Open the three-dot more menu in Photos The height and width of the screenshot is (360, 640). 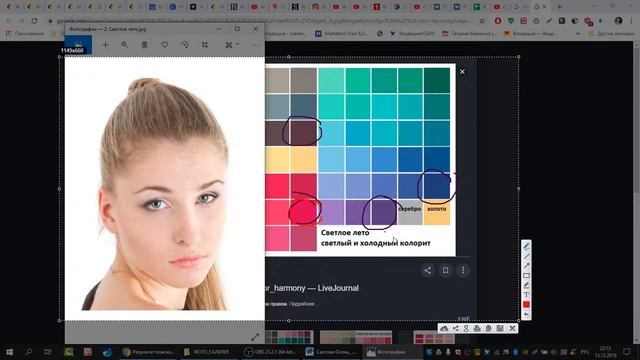(x=255, y=44)
